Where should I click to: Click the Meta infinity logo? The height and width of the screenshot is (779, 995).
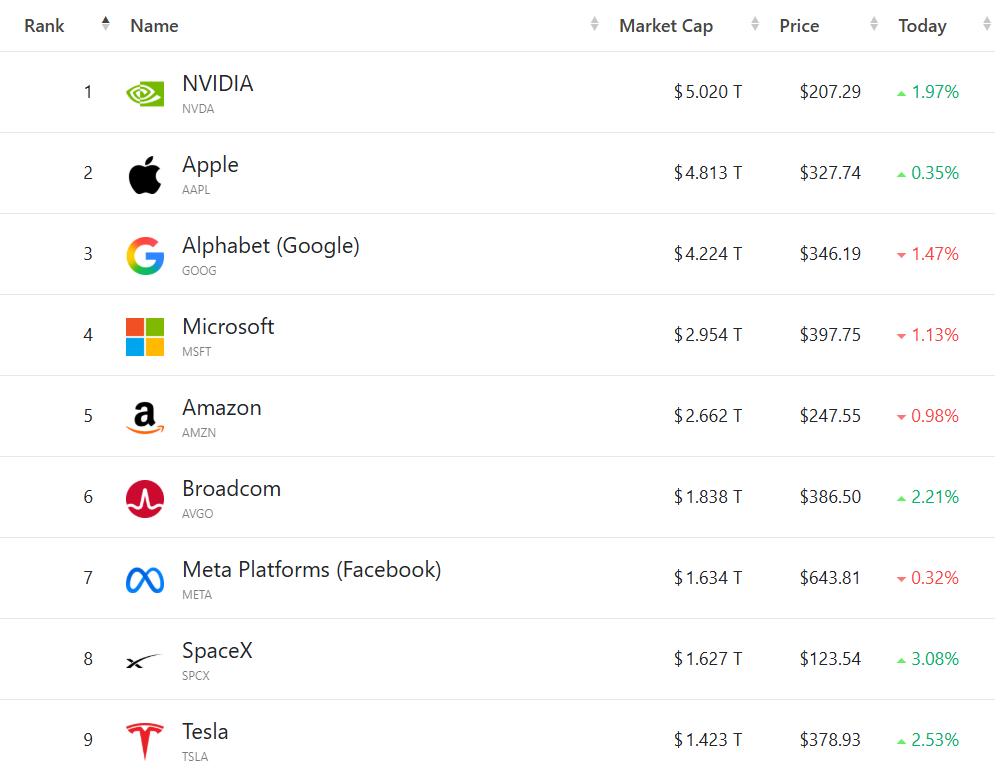click(145, 580)
